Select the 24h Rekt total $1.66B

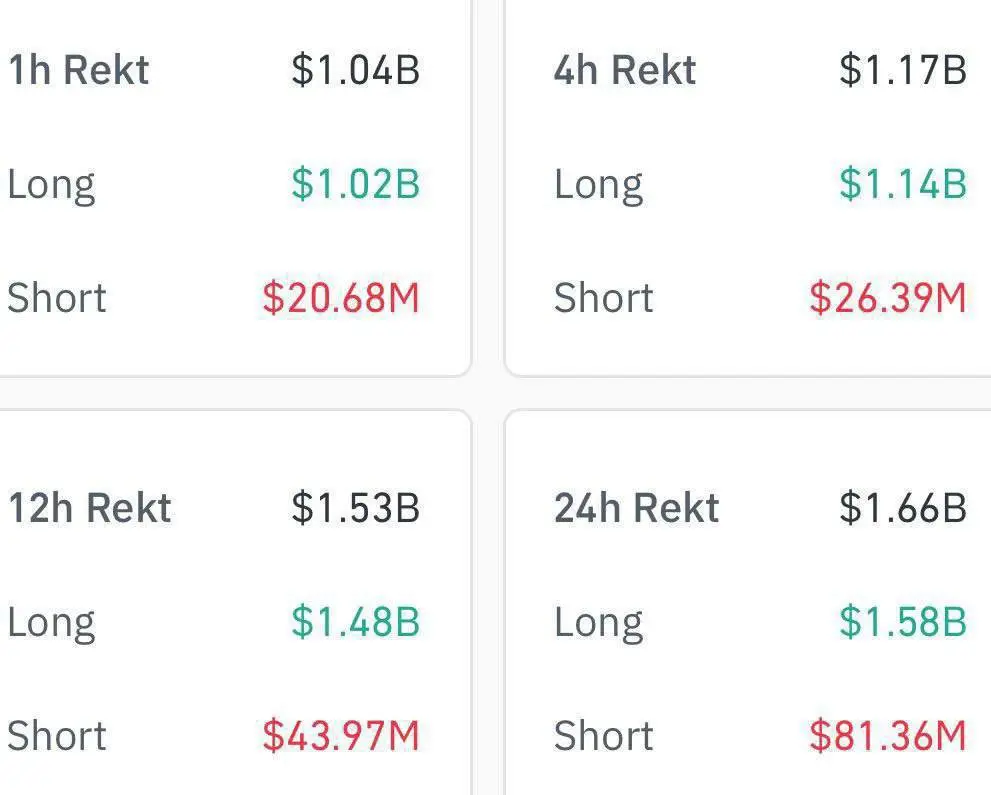coord(903,508)
